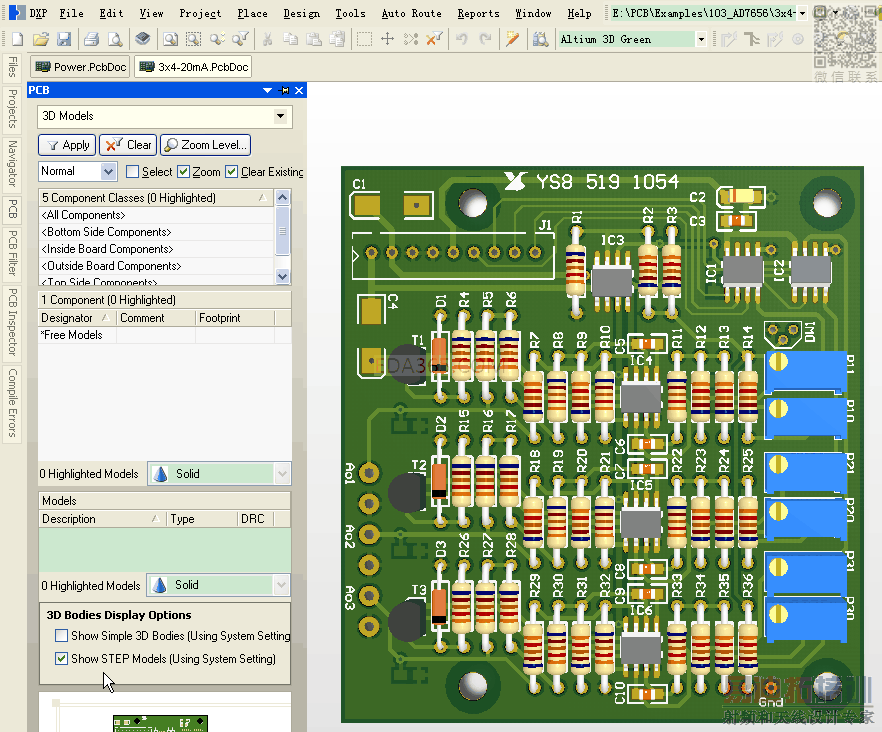Pin the PCB panel with pushpin icon

[x=284, y=90]
